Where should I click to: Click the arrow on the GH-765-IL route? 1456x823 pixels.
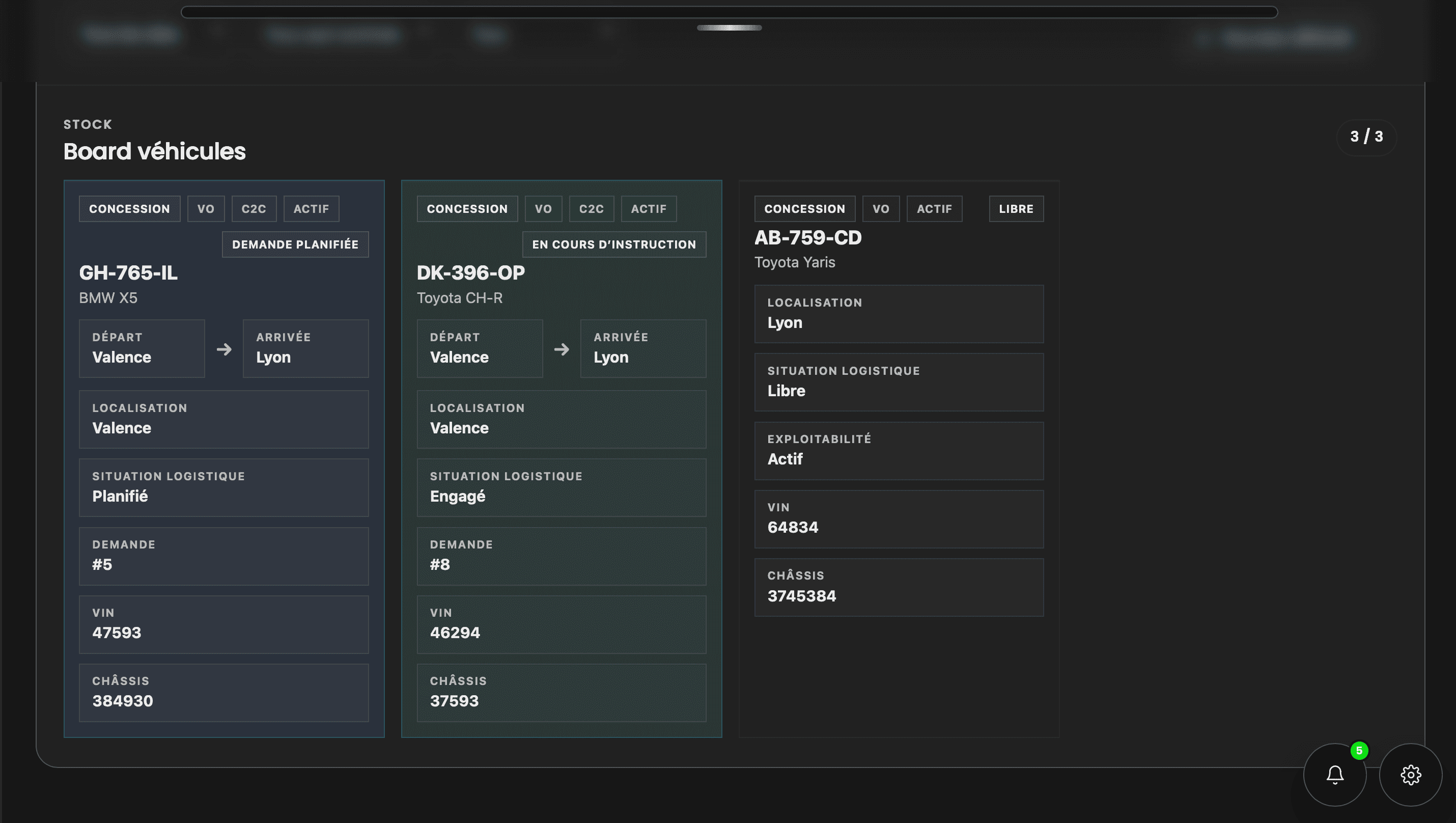tap(224, 349)
